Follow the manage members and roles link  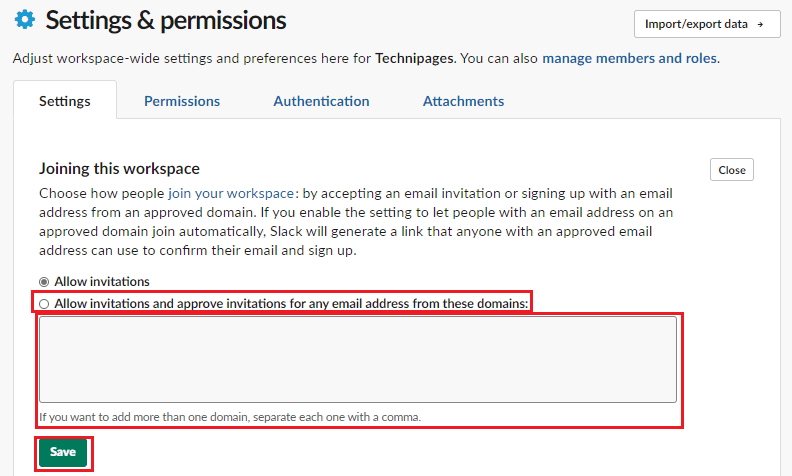click(629, 58)
